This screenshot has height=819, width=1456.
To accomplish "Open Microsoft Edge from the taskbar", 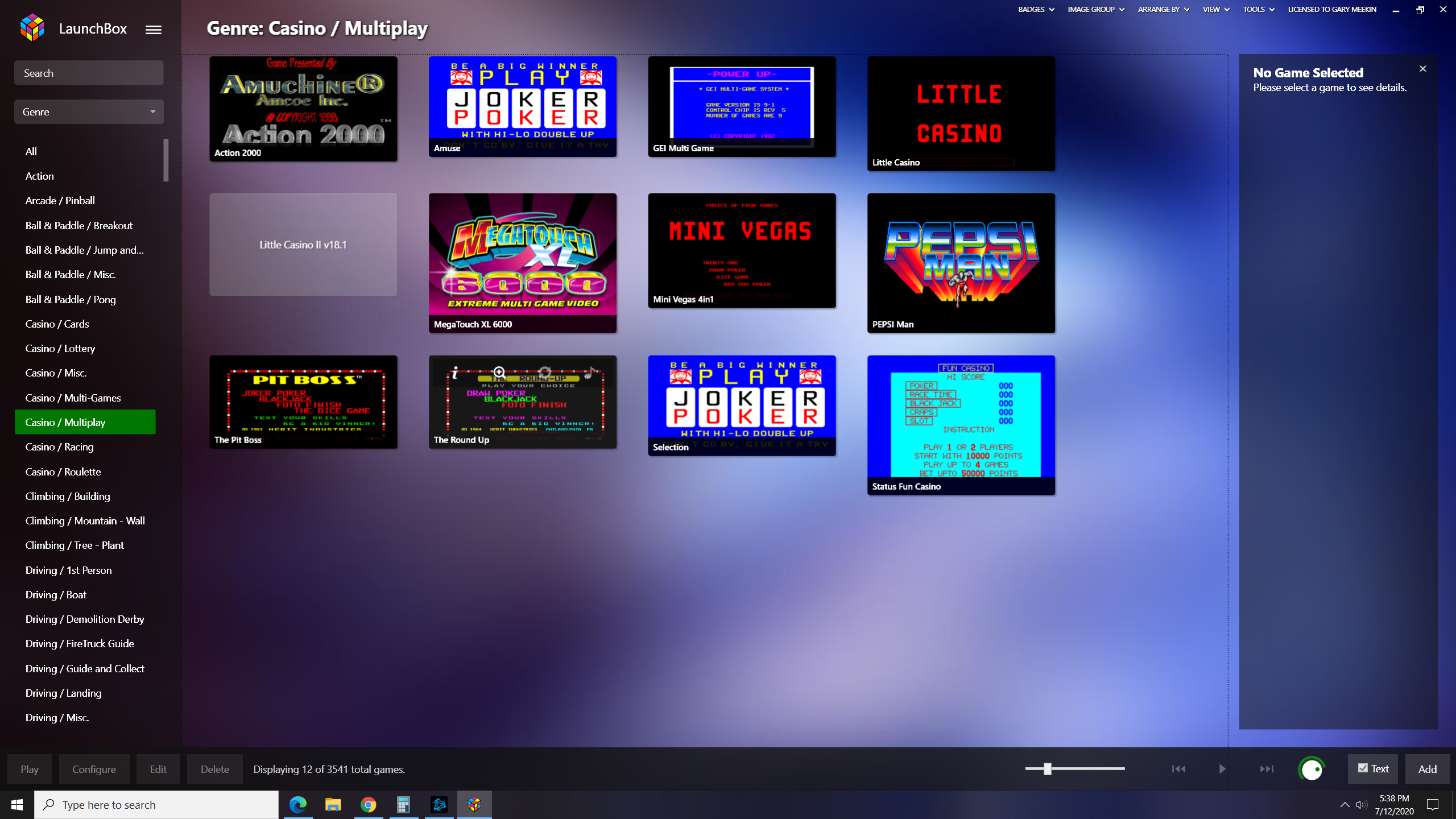I will click(x=298, y=805).
